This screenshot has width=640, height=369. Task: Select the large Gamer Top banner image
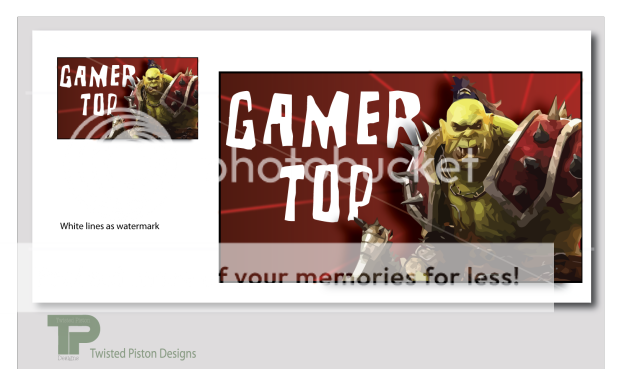400,177
